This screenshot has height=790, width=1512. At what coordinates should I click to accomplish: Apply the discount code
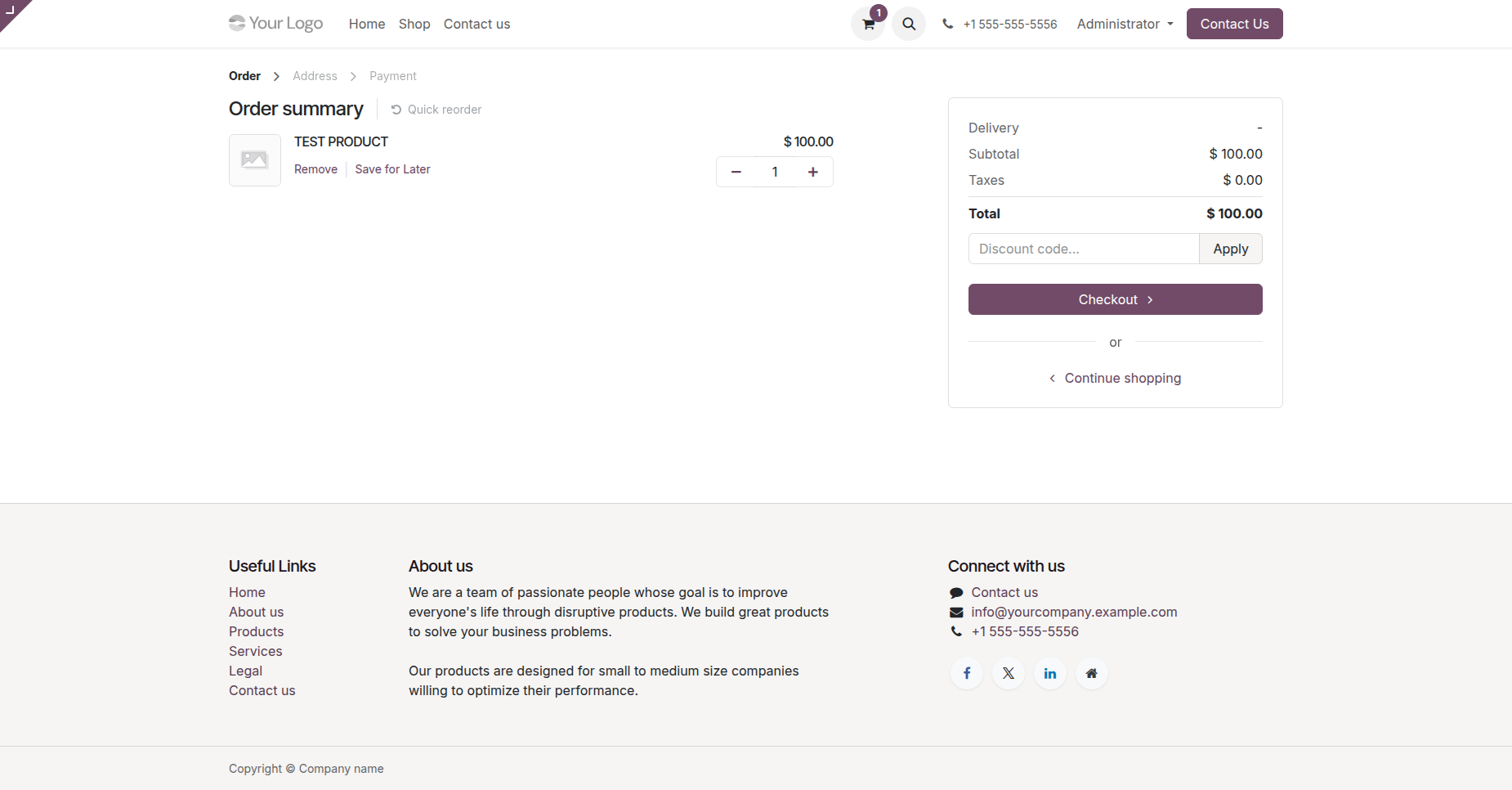point(1231,249)
